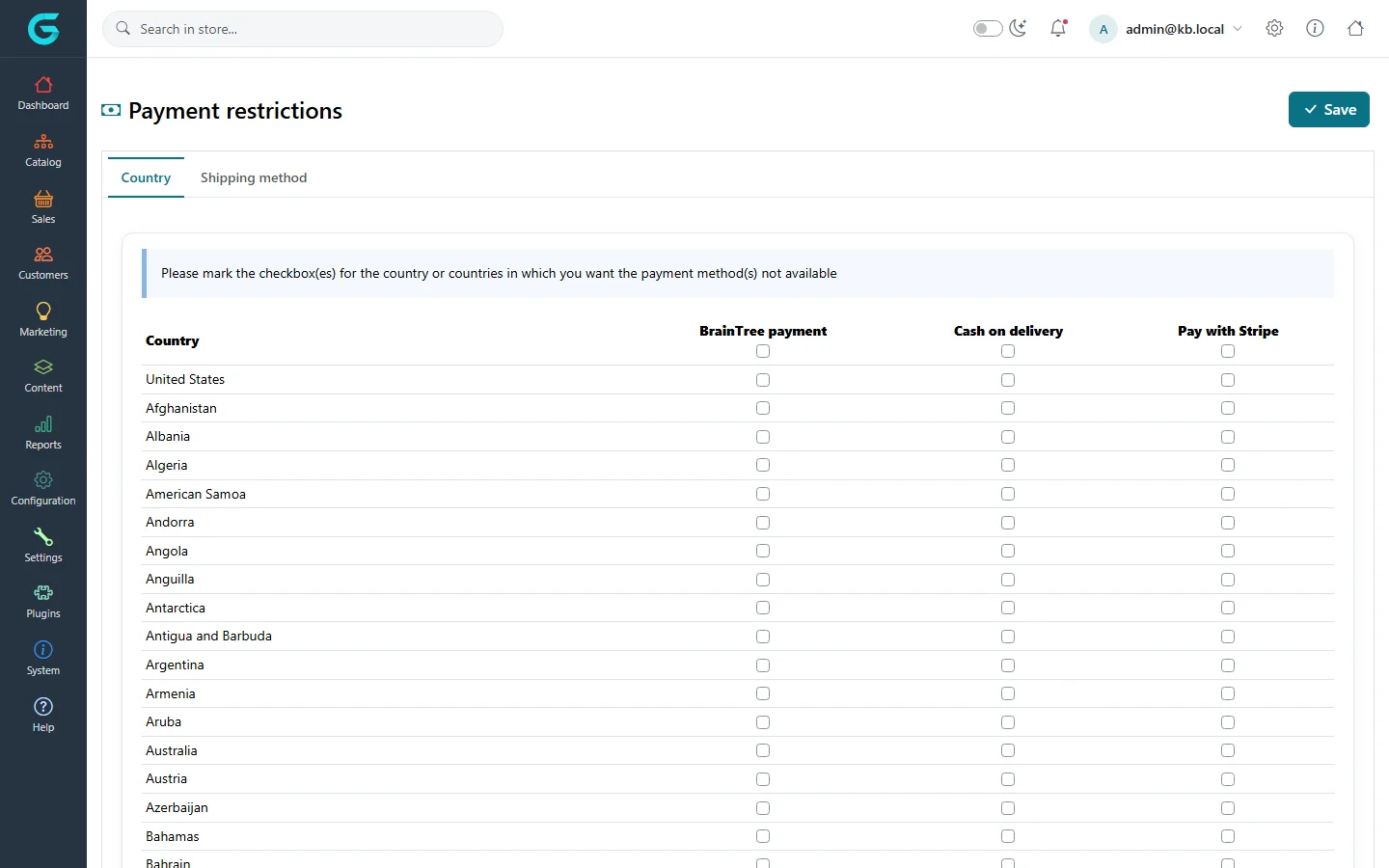Restrict Pay with Stripe for Argentina

pos(1228,665)
